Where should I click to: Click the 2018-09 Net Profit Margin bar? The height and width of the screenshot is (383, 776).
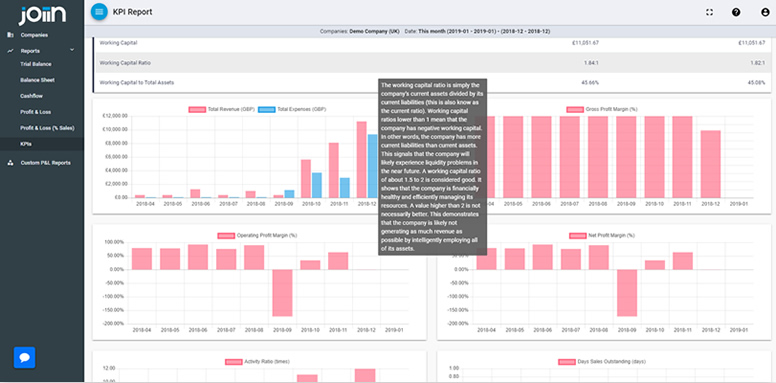pos(627,293)
